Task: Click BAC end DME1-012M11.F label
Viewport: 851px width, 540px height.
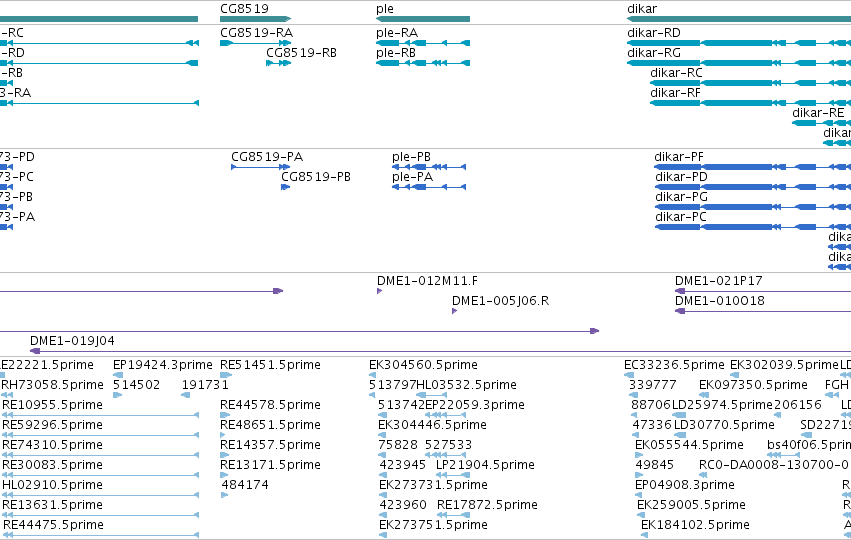Action: (x=428, y=281)
